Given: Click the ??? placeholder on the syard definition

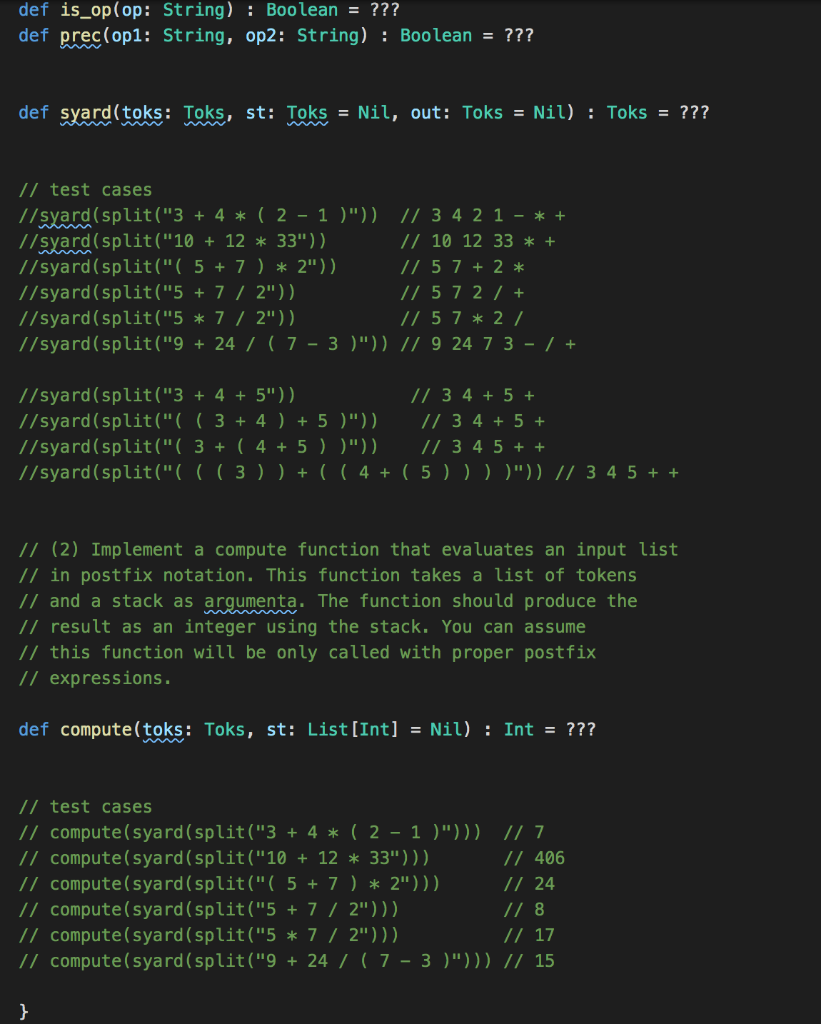Looking at the screenshot, I should [693, 113].
